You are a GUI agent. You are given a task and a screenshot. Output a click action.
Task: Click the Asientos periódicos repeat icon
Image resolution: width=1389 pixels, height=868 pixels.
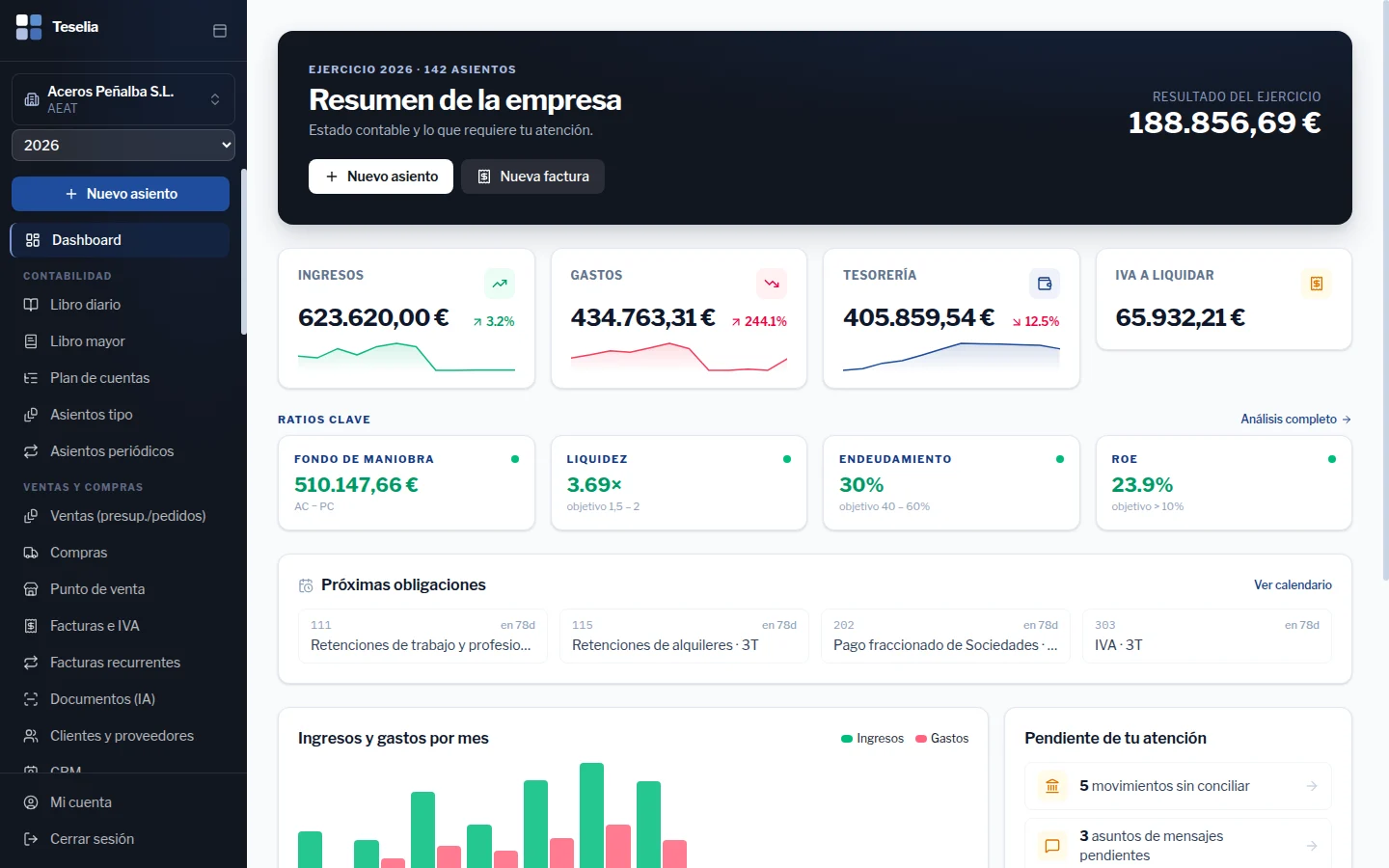31,451
